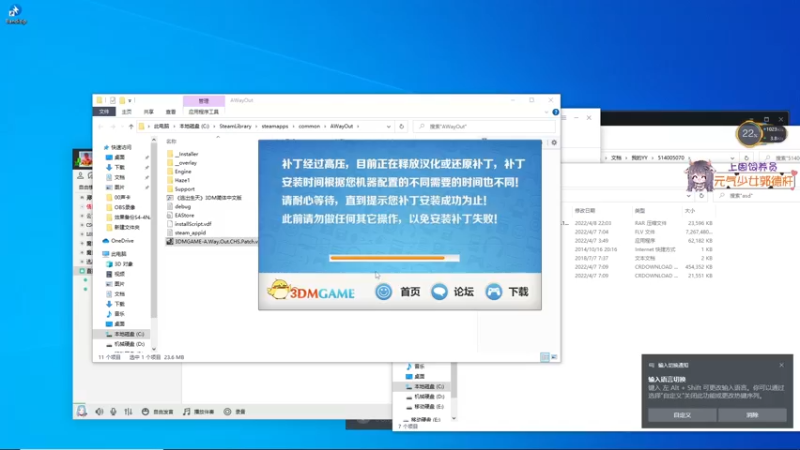
Task: Select the 3DM简体中文版 shortcut file
Action: [x=205, y=198]
